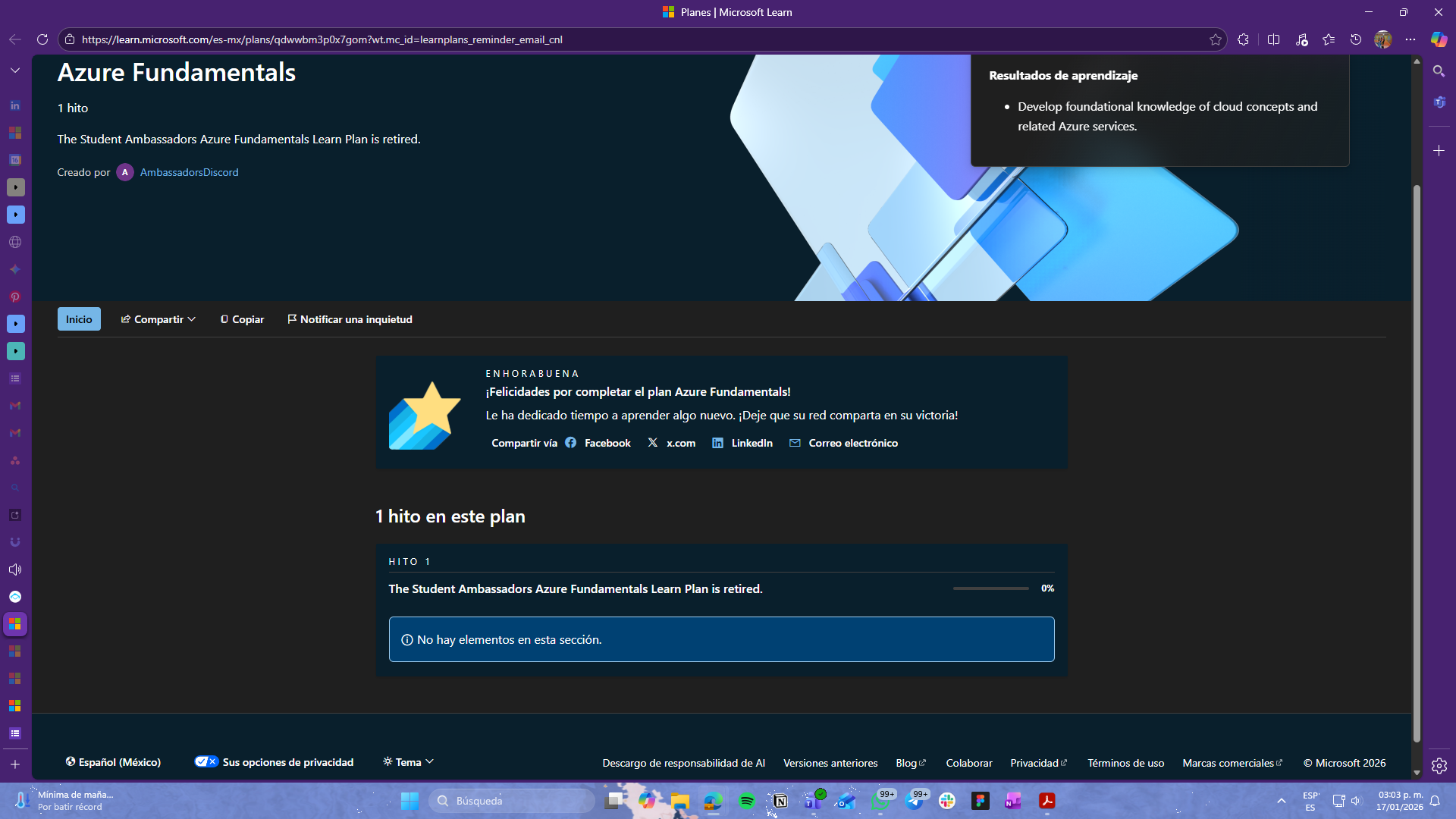
Task: Open Teams in the browser sidebar
Action: click(x=1439, y=102)
